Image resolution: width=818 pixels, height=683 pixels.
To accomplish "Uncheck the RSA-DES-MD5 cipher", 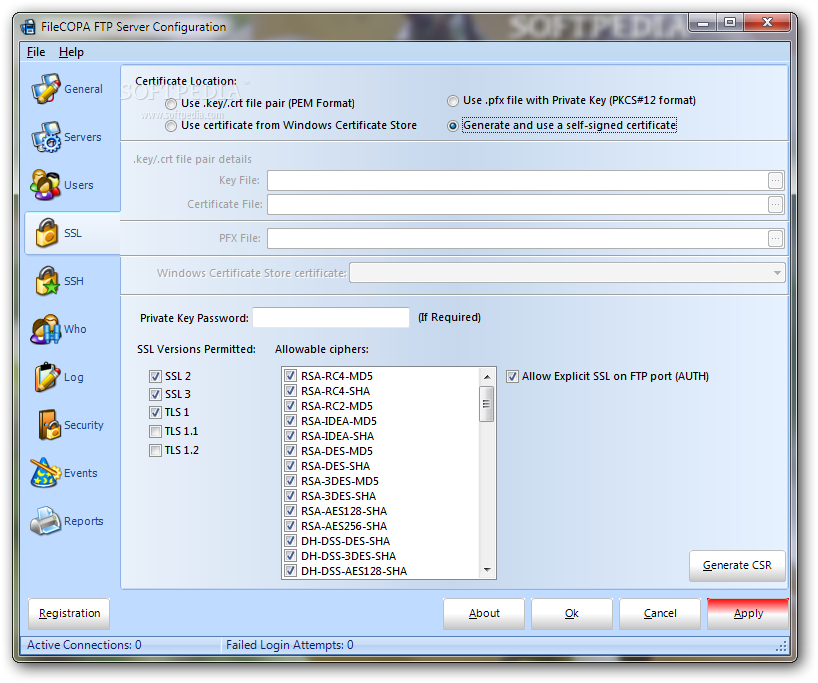I will coord(291,451).
